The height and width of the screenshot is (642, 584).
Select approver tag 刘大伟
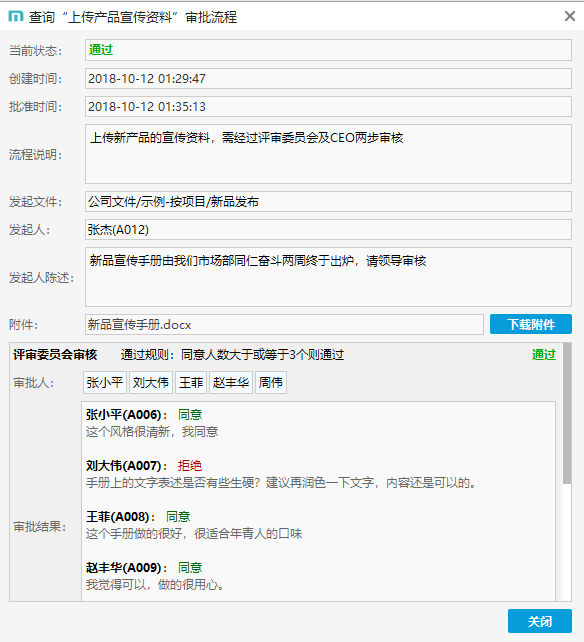point(151,382)
